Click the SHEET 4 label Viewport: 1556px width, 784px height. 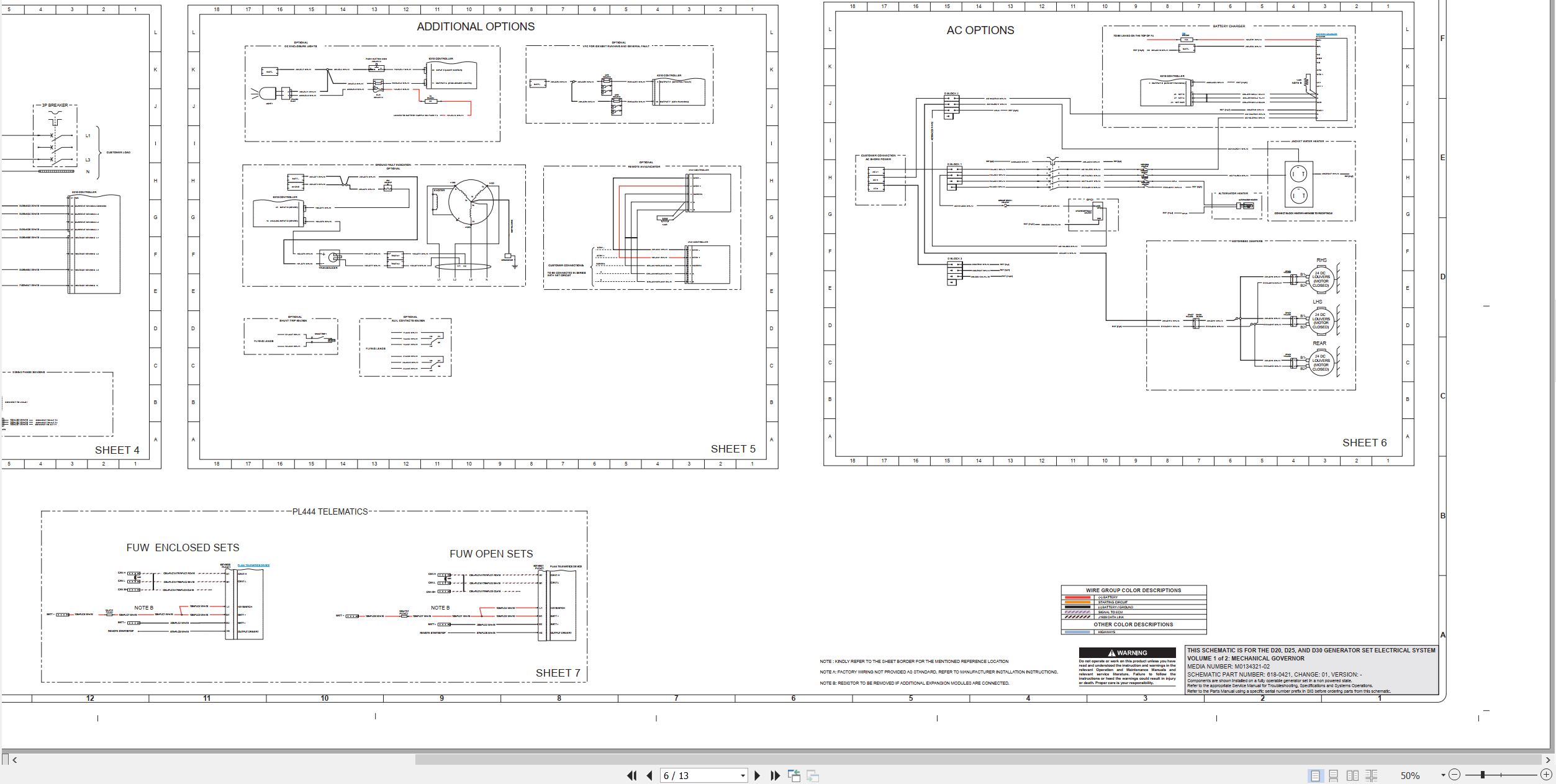pyautogui.click(x=117, y=450)
